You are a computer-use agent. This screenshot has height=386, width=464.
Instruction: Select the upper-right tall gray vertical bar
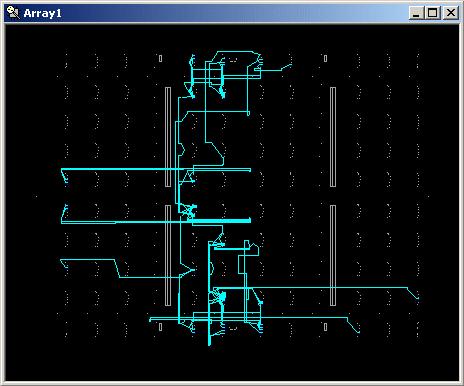[333, 137]
